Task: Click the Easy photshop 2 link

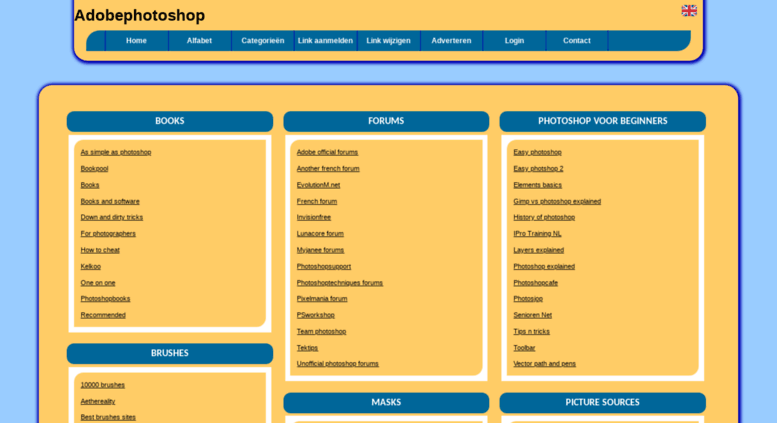Action: pos(538,169)
